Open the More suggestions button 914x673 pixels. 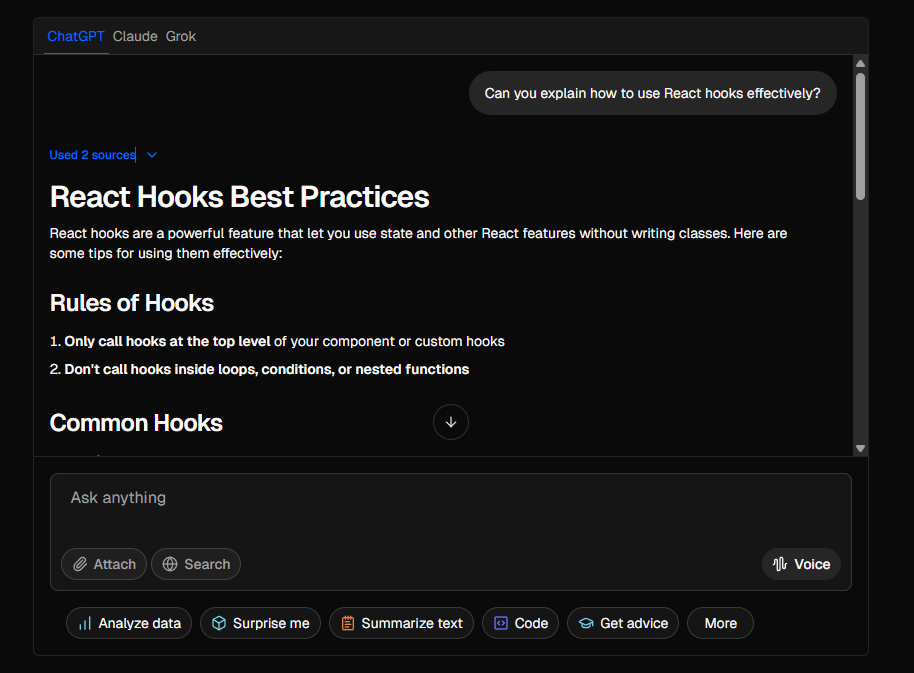[x=720, y=623]
